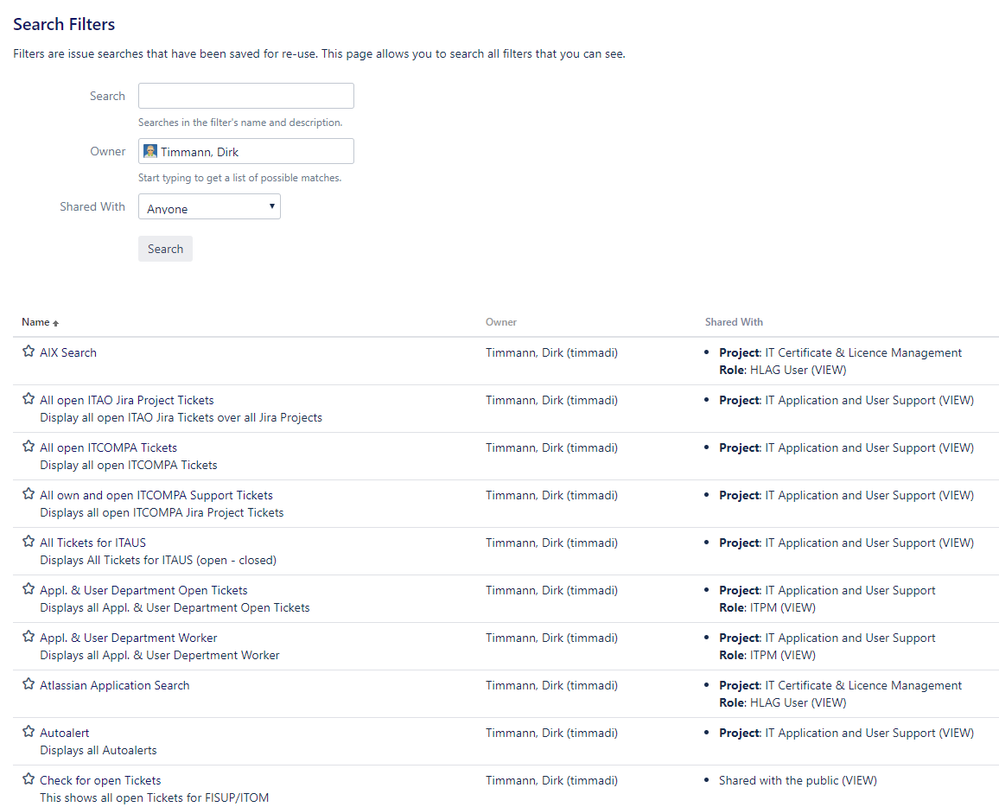Star the Check for open Tickets filter
This screenshot has height=812, width=999.
(x=28, y=780)
